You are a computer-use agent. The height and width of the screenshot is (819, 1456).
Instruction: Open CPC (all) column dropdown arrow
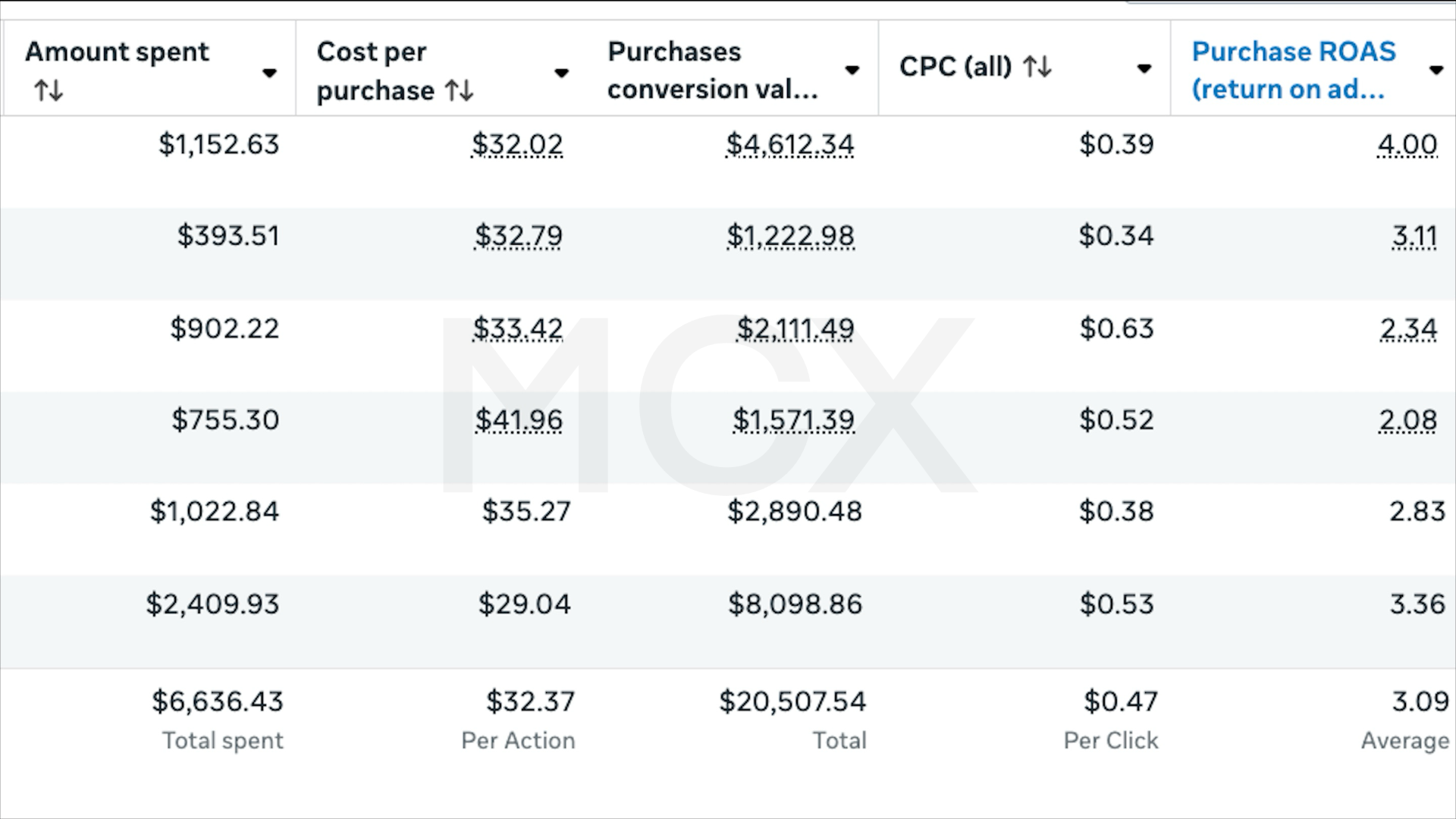tap(1144, 70)
